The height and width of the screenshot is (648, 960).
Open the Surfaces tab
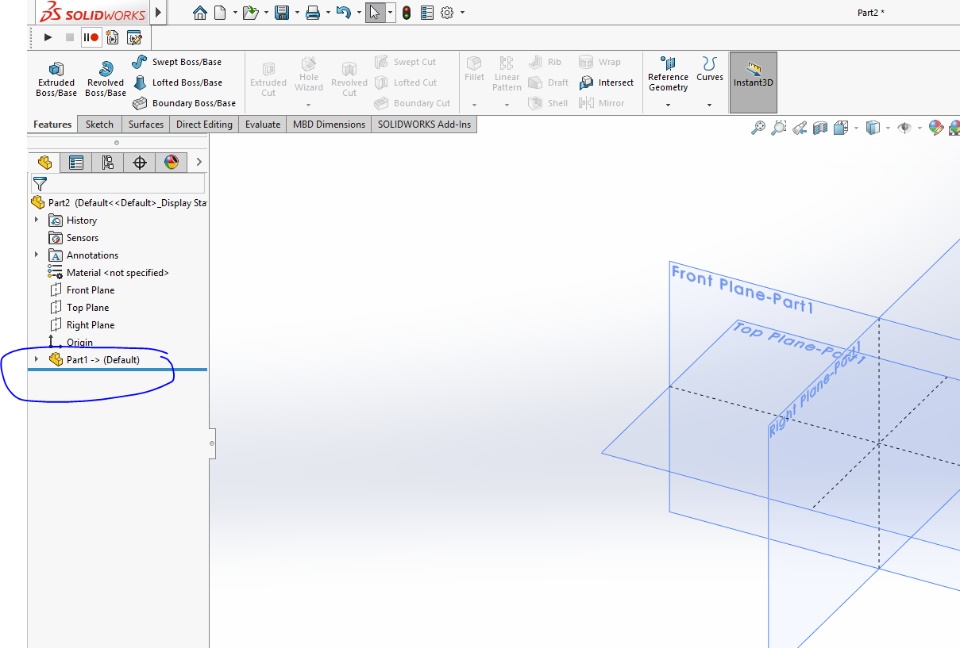click(146, 124)
